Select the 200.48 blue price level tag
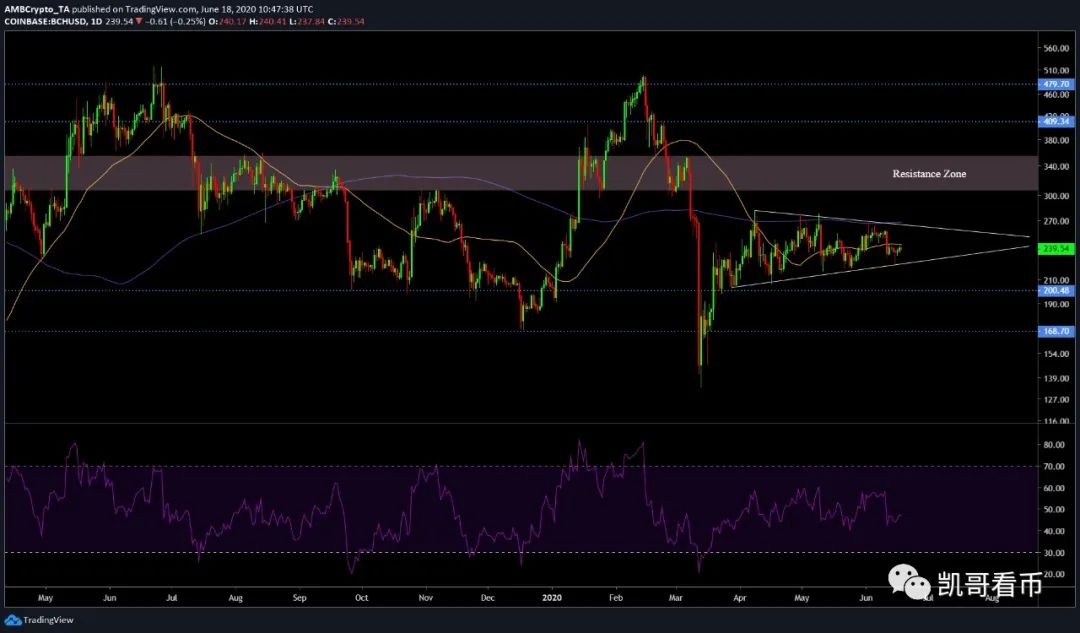1080x633 pixels. (1056, 290)
